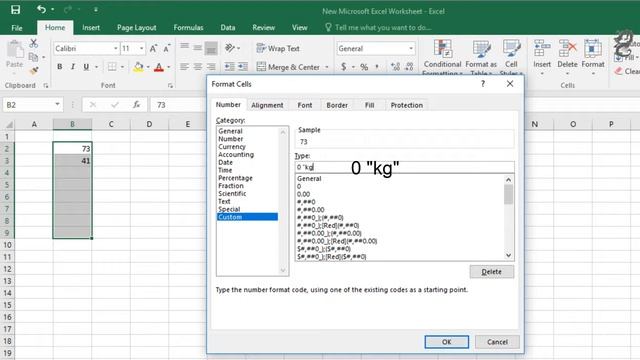Click the Wrap Text button
This screenshot has width=640, height=360.
[278, 48]
